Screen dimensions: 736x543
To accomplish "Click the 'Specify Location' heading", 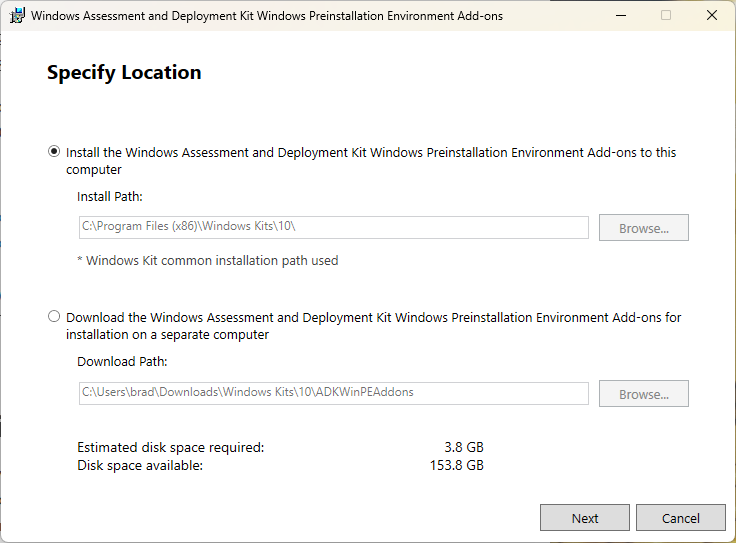I will [124, 73].
